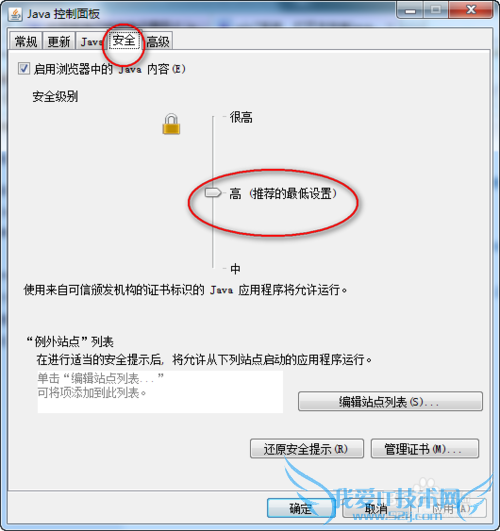Viewport: 500px width, 531px height.
Task: Click the exception site list box
Action: [160, 391]
